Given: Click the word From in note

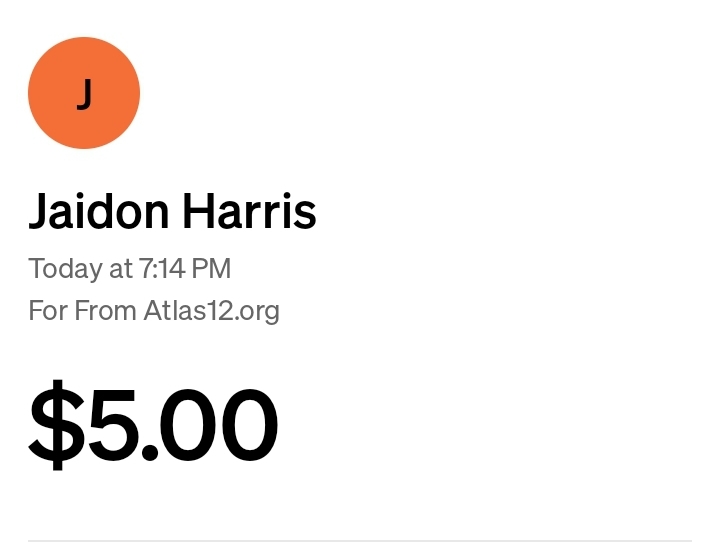Looking at the screenshot, I should 105,310.
